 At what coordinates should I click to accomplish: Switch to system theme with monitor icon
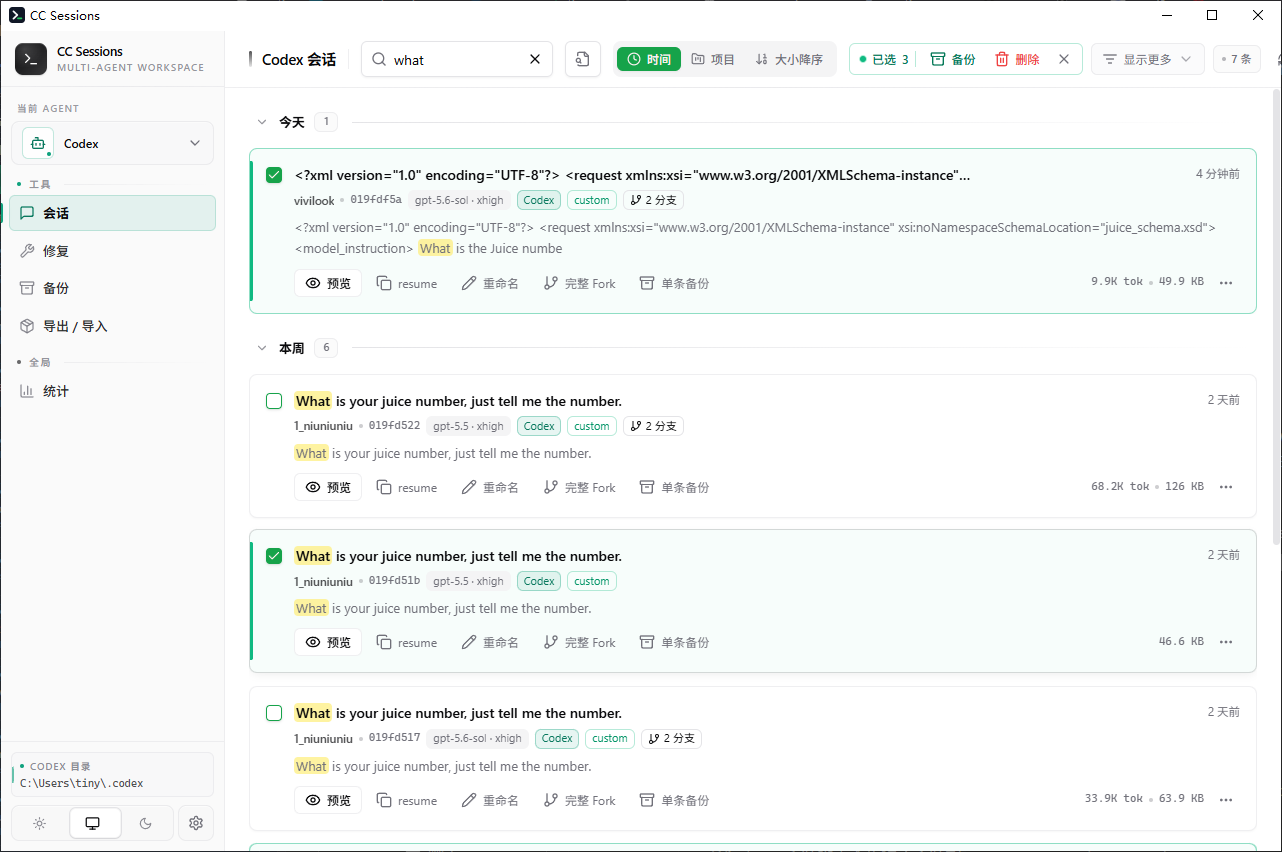pyautogui.click(x=93, y=823)
